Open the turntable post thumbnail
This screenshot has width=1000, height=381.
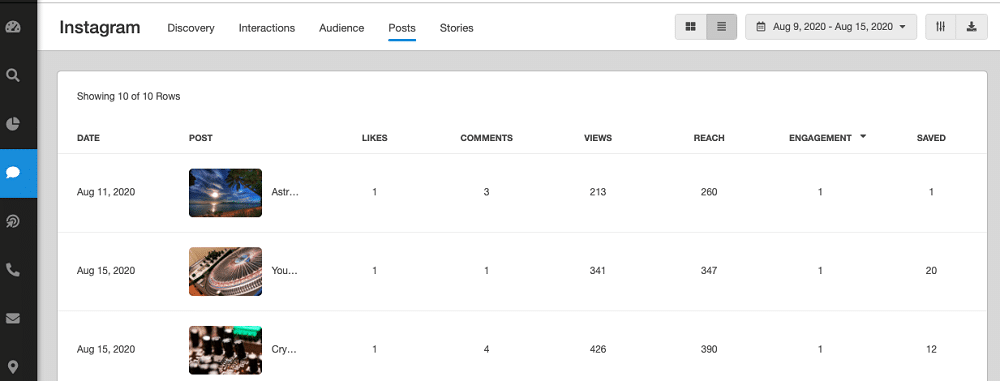pos(225,271)
